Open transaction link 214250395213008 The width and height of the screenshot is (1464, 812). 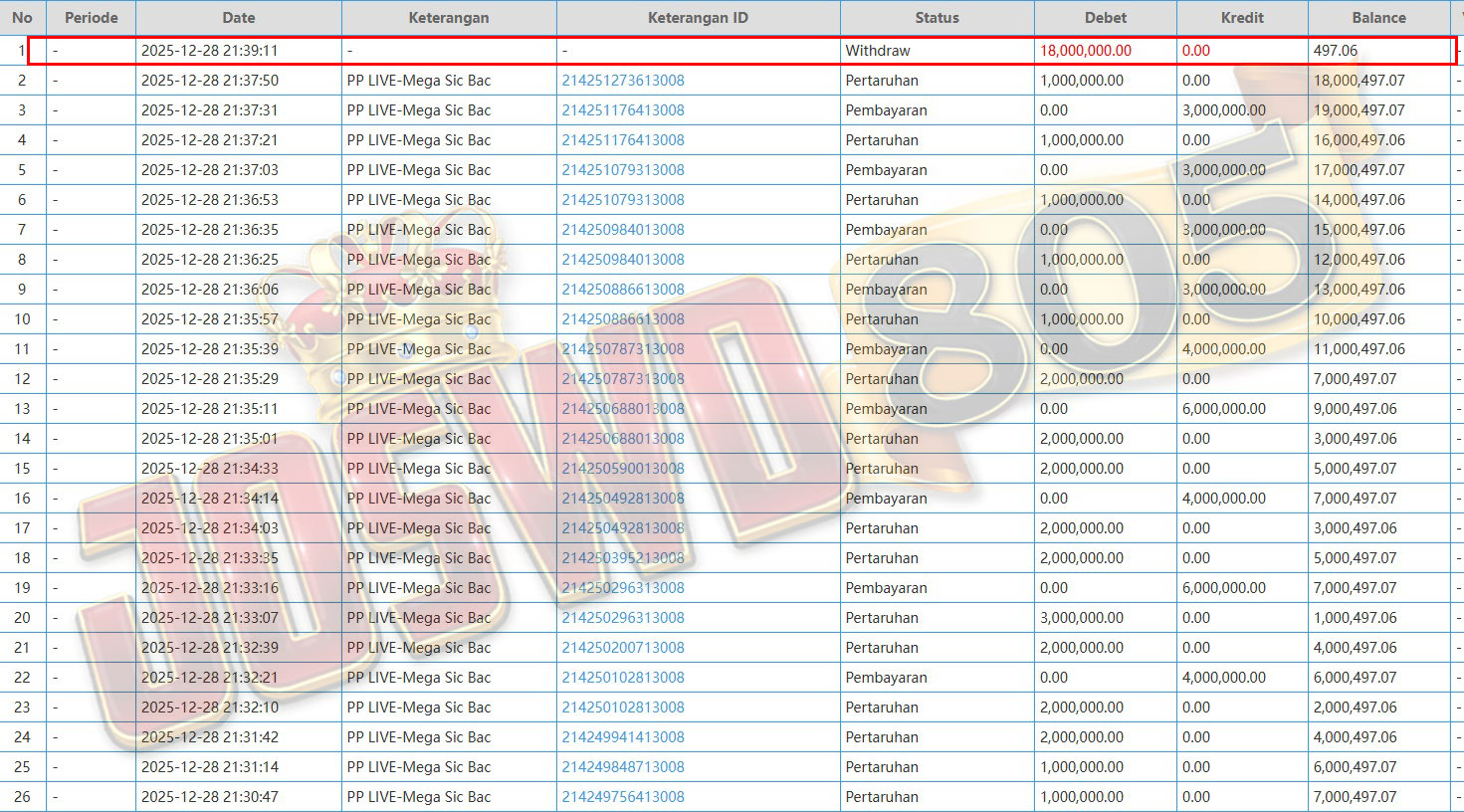(623, 558)
